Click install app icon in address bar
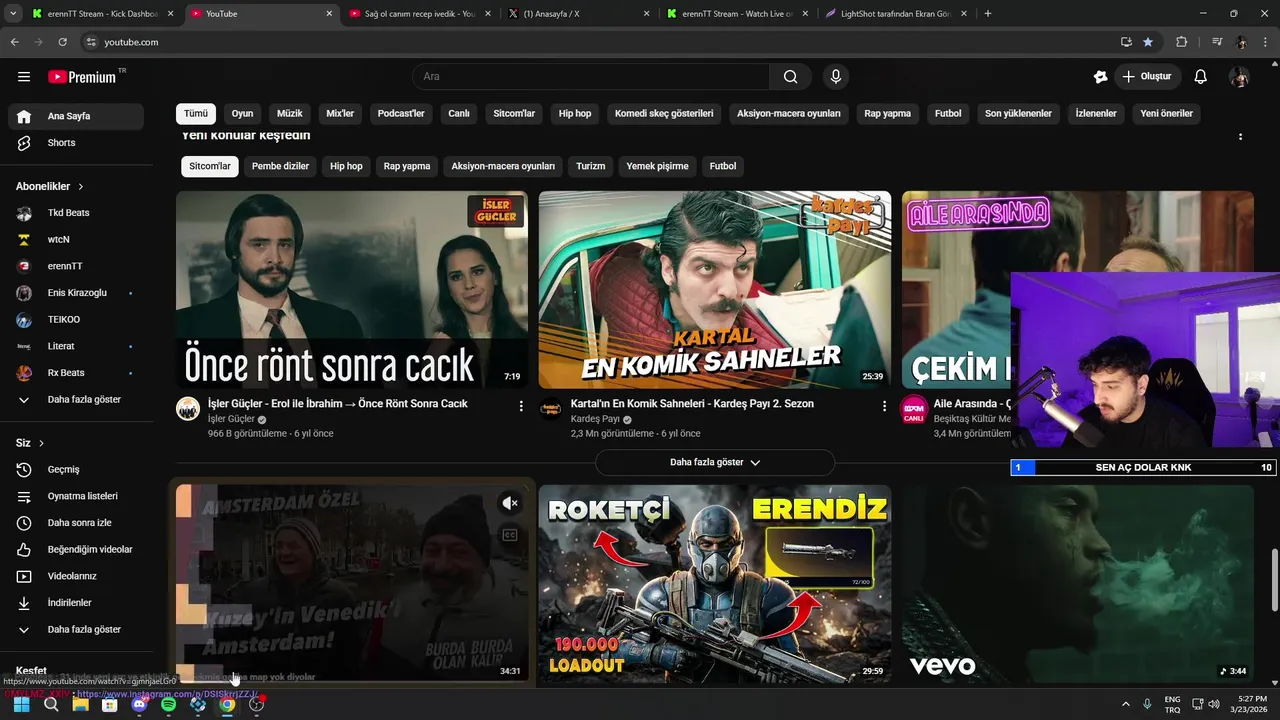The width and height of the screenshot is (1280, 720). pyautogui.click(x=1126, y=42)
